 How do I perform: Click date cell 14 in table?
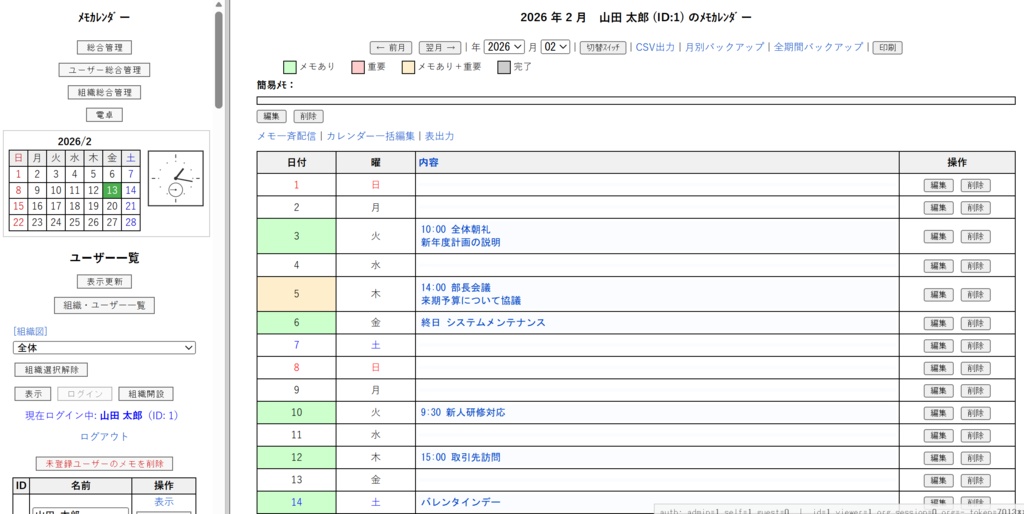click(x=296, y=502)
